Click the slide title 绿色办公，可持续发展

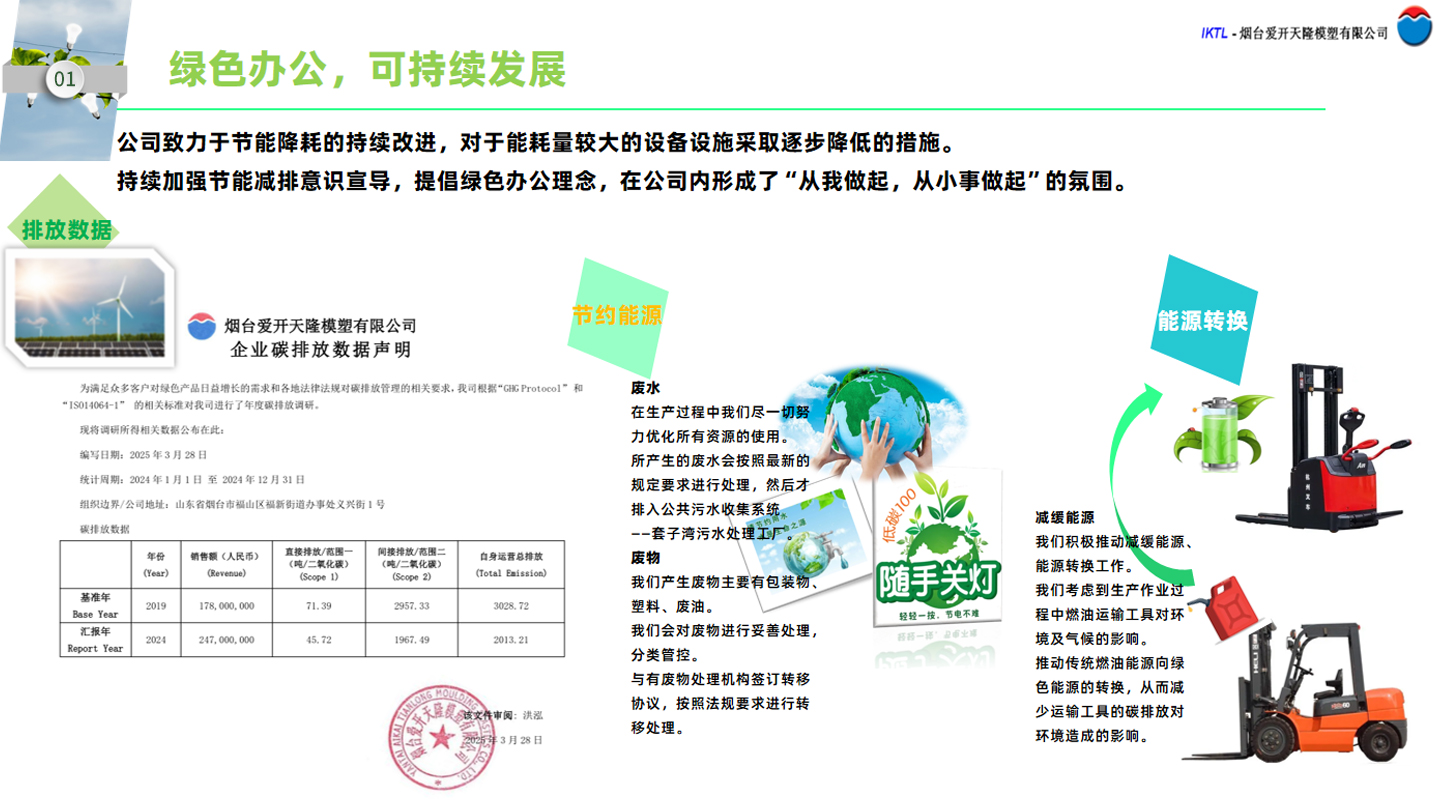pos(367,69)
